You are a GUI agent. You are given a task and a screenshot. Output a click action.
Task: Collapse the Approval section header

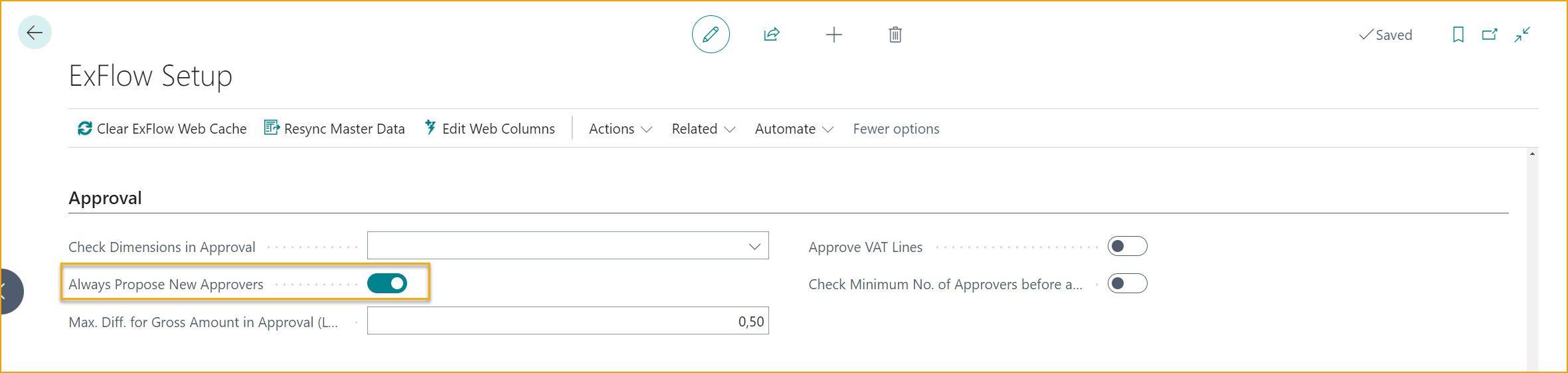tap(105, 198)
